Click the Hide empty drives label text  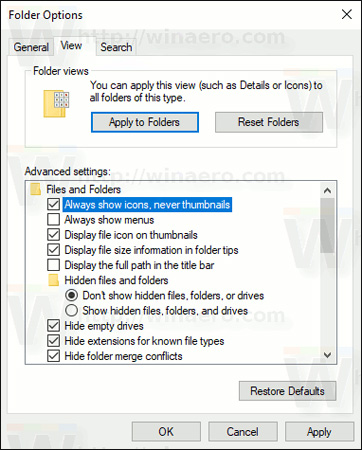[104, 326]
